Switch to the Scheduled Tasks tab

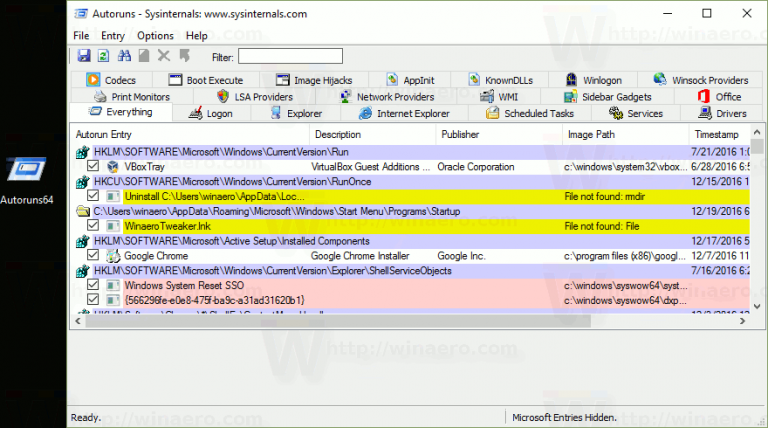(530, 114)
